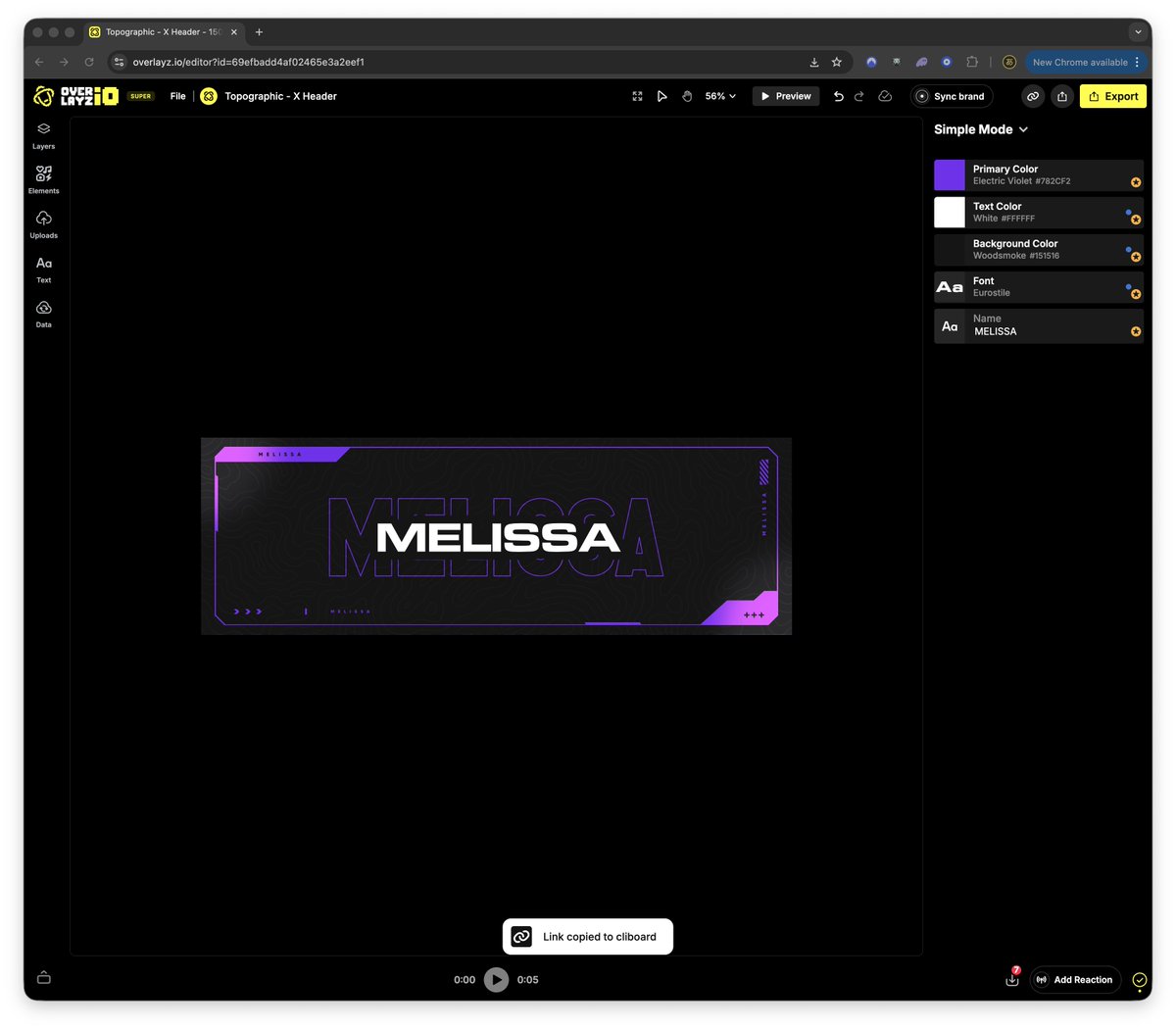Open the Data panel
1176x1030 pixels.
tap(43, 314)
